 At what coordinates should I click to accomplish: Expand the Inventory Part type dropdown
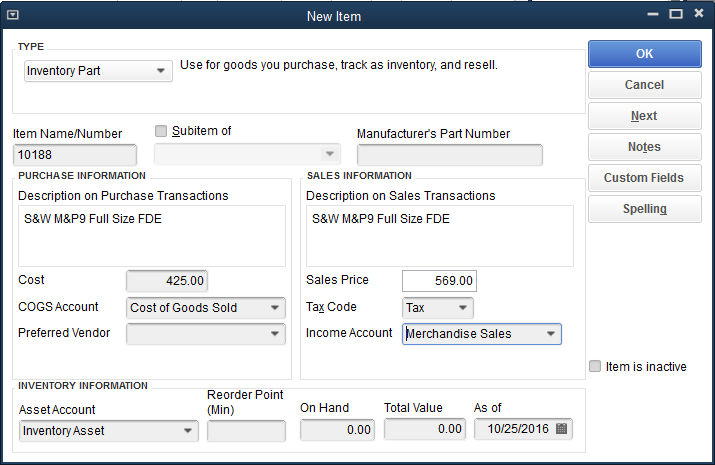click(x=161, y=71)
